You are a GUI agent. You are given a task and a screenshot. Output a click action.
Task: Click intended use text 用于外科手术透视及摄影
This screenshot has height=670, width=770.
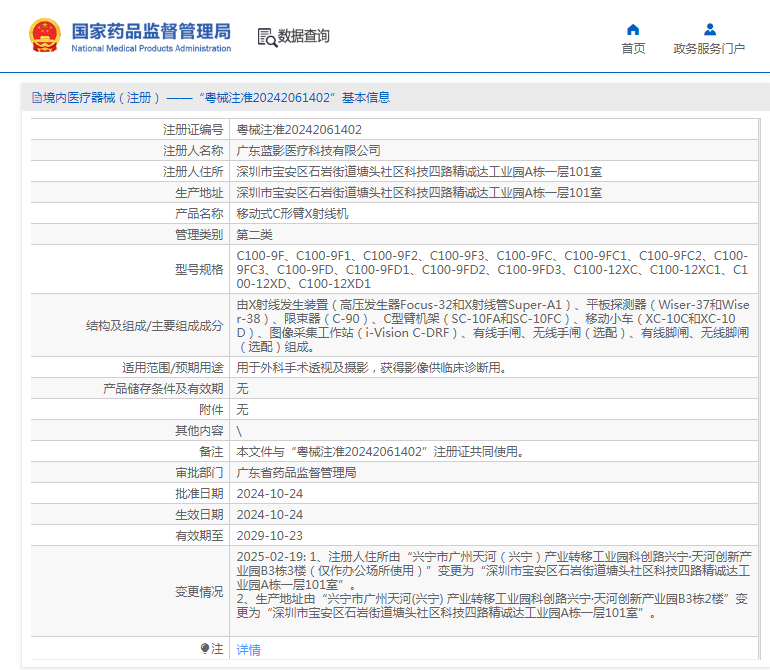pyautogui.click(x=371, y=367)
